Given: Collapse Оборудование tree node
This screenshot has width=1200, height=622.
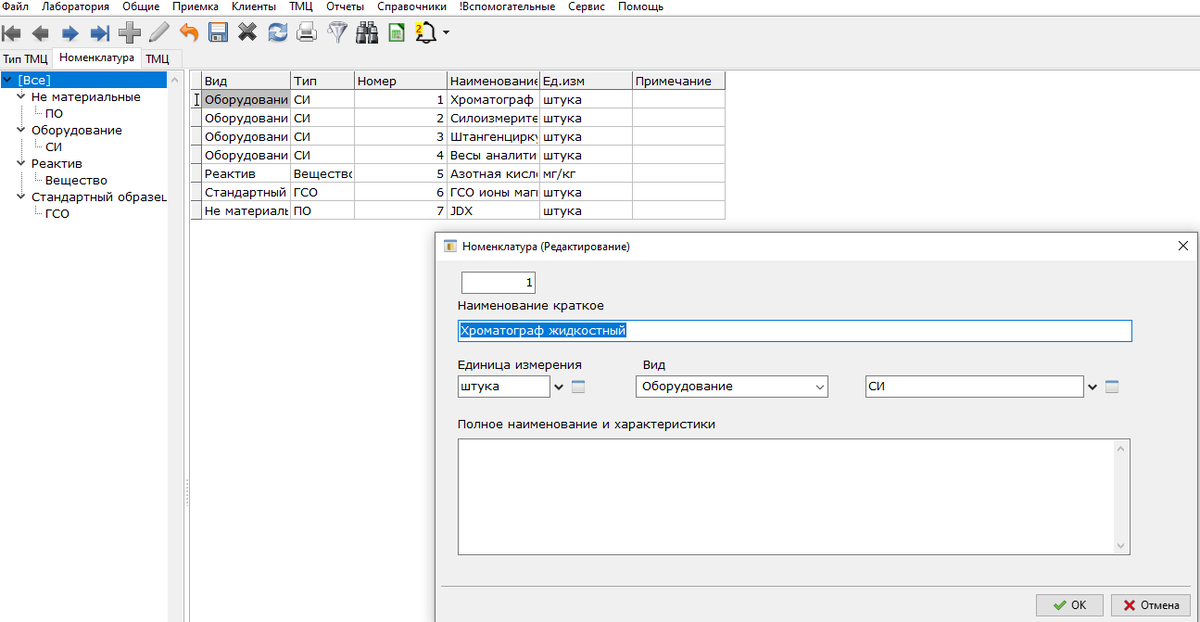Looking at the screenshot, I should 22,130.
